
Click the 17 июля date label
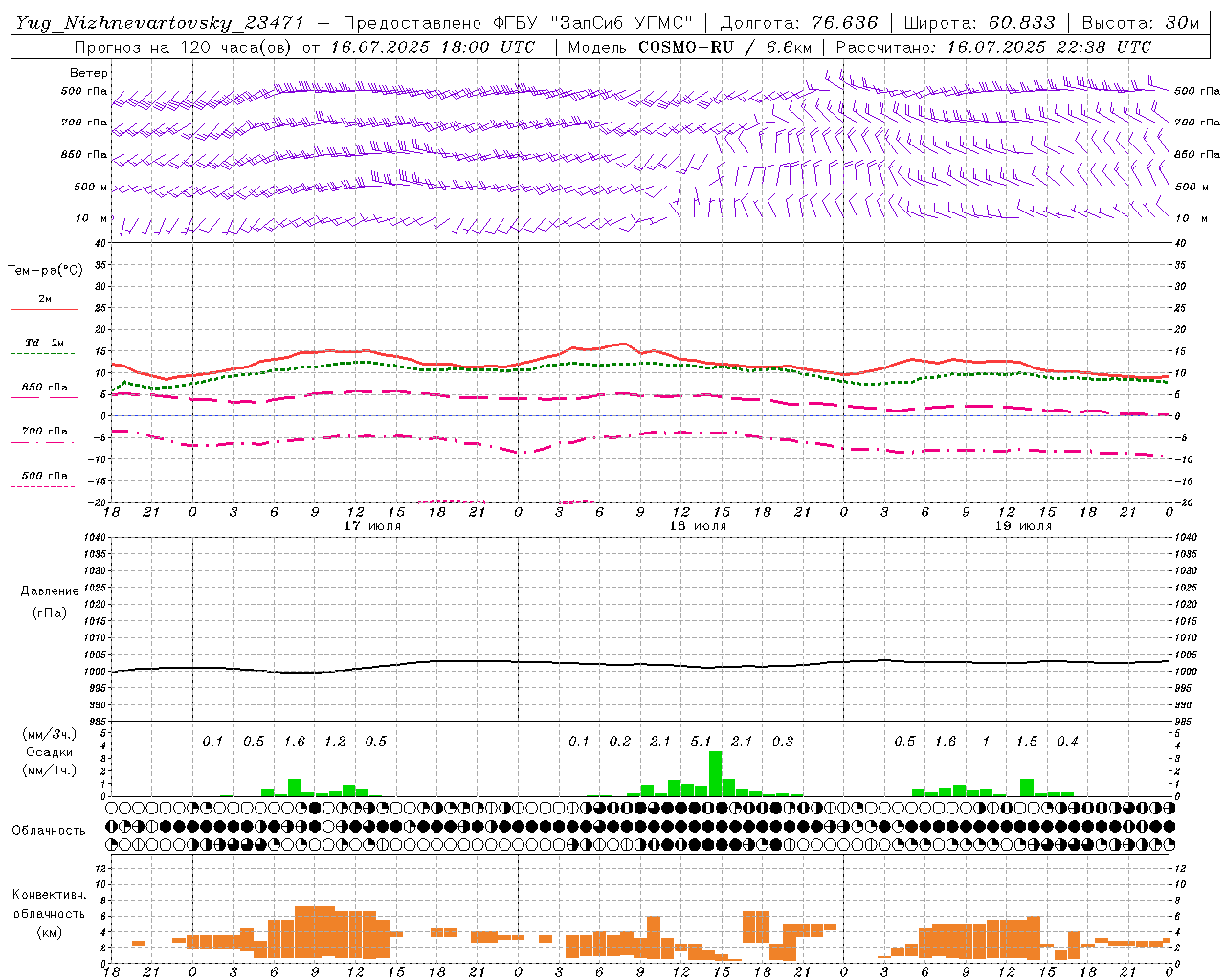[371, 526]
